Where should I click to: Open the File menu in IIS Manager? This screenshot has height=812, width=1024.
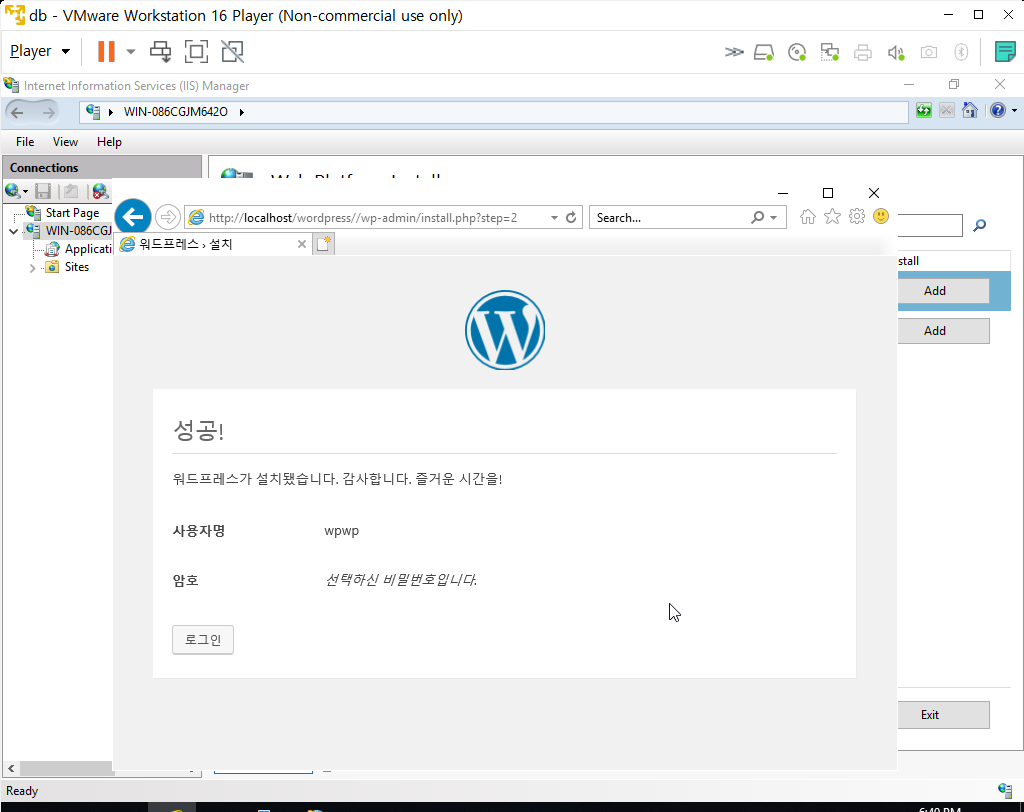pyautogui.click(x=25, y=142)
